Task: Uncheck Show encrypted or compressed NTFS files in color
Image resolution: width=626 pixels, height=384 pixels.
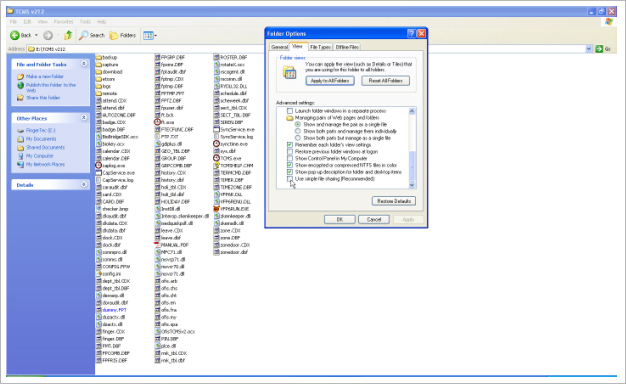Action: pyautogui.click(x=290, y=165)
